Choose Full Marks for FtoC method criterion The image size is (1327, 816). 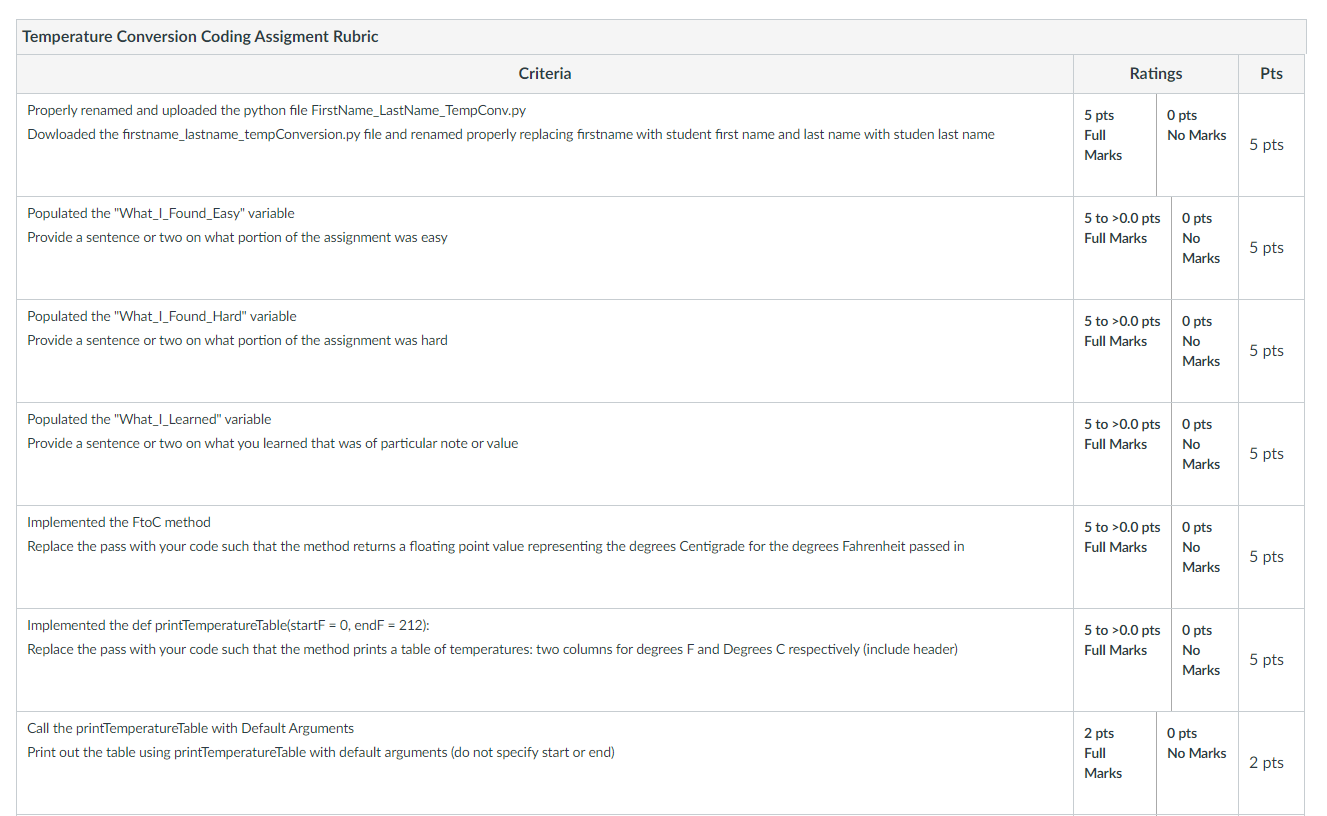point(1122,557)
